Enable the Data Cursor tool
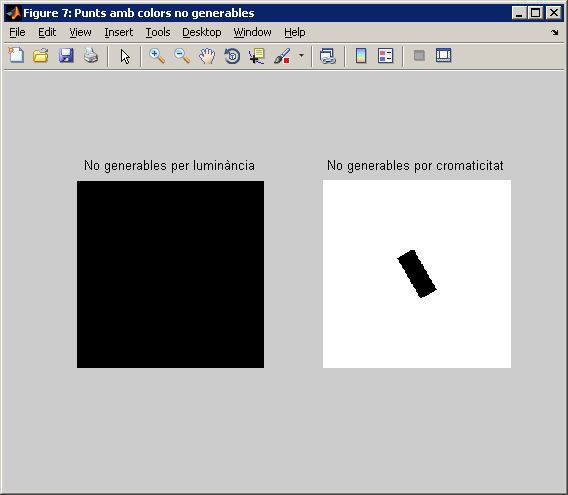Screen dimensions: 568x495 click(x=257, y=56)
